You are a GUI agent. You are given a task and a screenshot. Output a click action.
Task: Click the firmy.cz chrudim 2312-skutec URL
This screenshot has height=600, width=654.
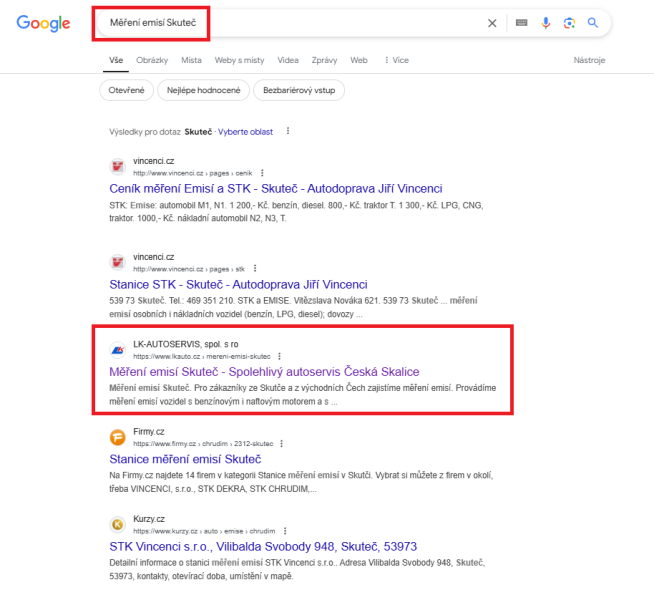click(x=203, y=444)
